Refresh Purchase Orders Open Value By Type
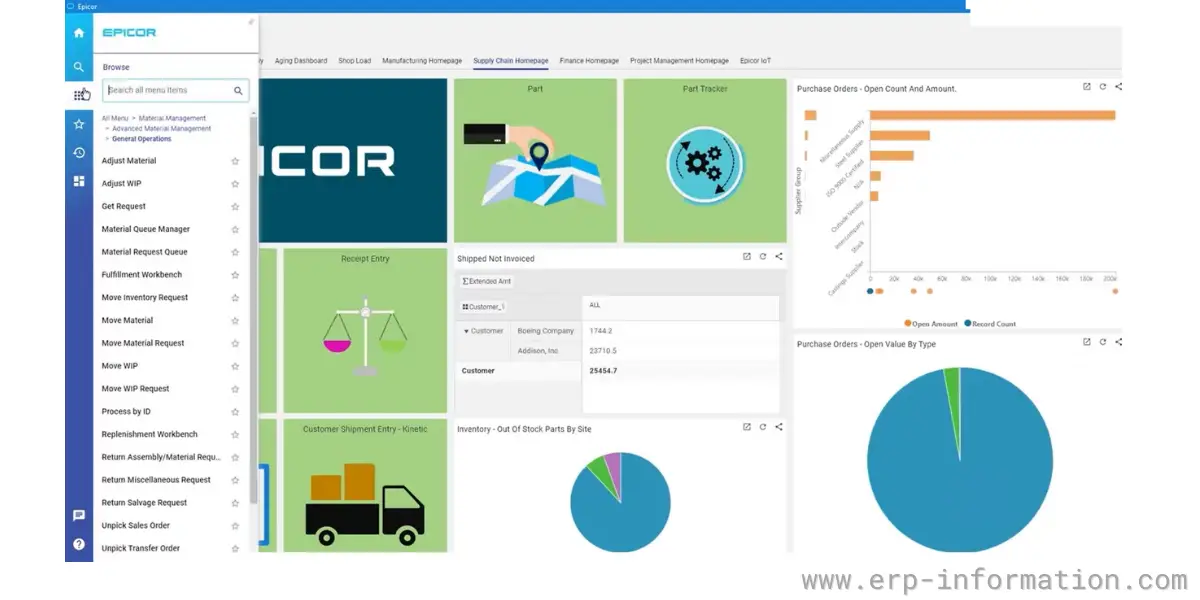This screenshot has width=1200, height=600. coord(1103,342)
